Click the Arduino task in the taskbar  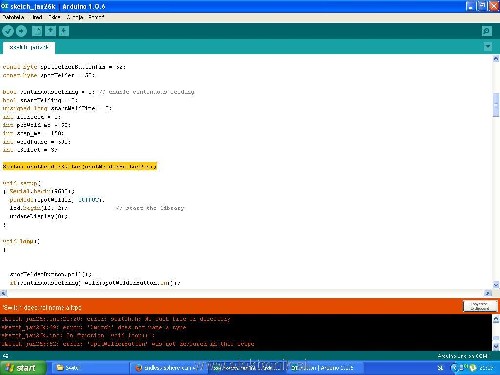tap(322, 368)
